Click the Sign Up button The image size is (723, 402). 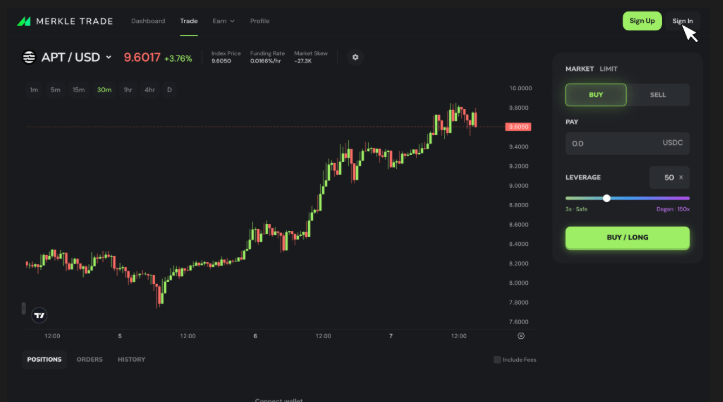tap(642, 21)
